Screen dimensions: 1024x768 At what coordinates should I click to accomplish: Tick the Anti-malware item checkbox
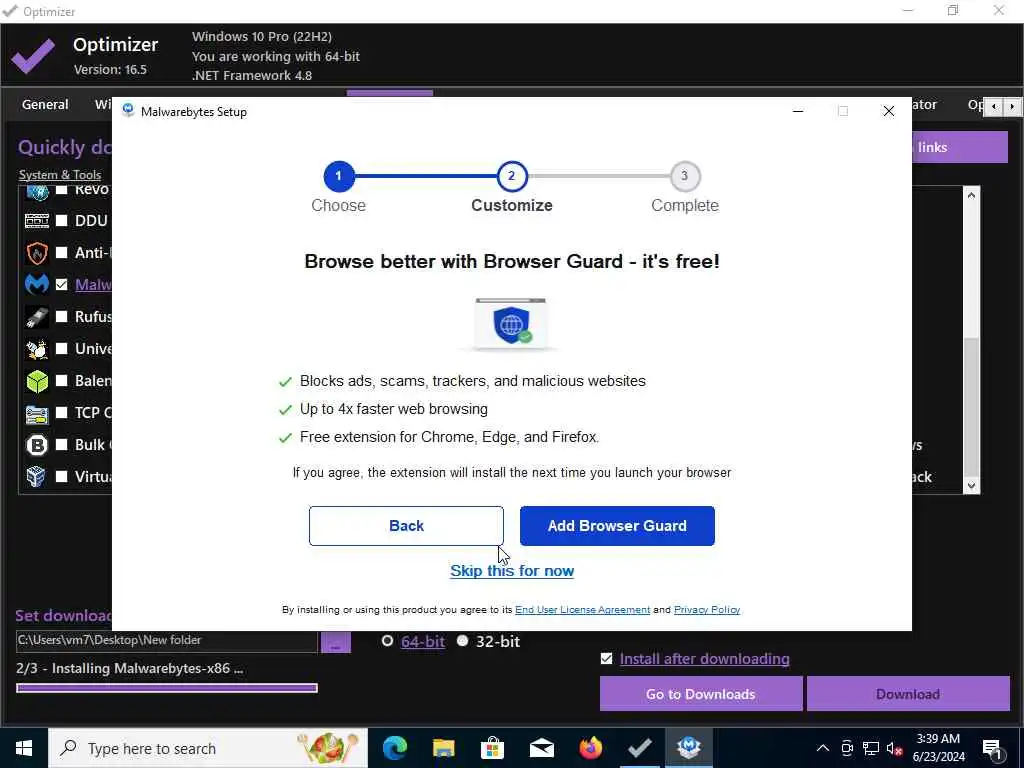click(x=61, y=253)
